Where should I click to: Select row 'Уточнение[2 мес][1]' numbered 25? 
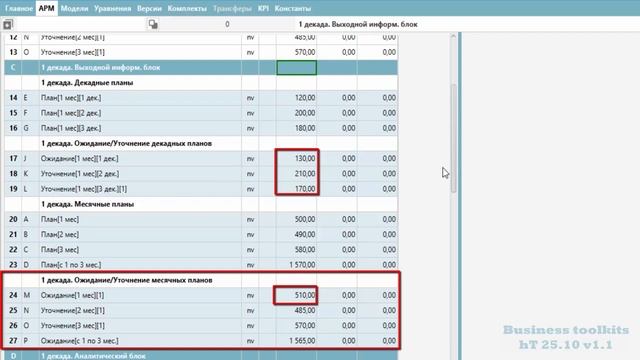tap(201, 311)
